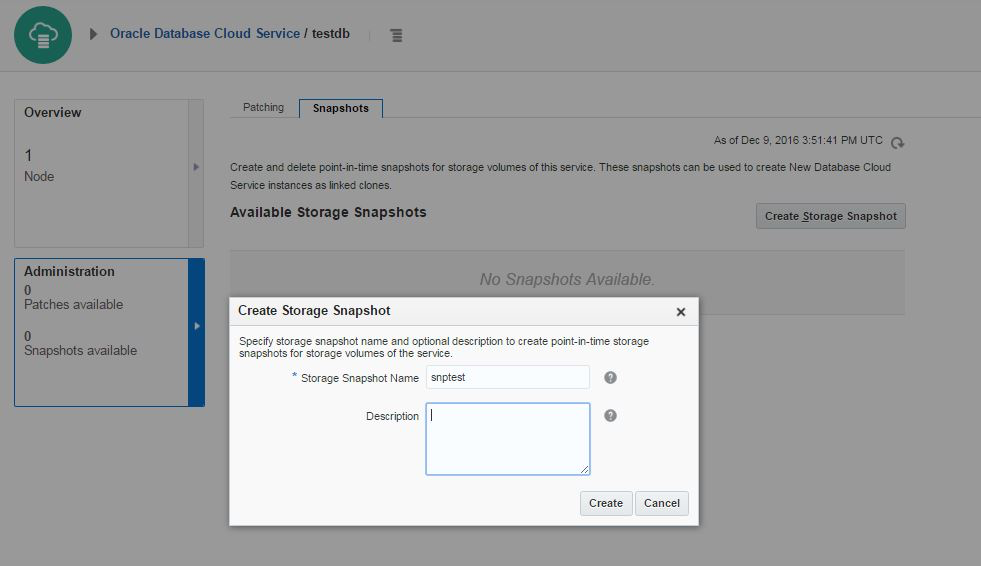Open the testdb hamburger menu icon
This screenshot has height=566, width=981.
pos(396,35)
